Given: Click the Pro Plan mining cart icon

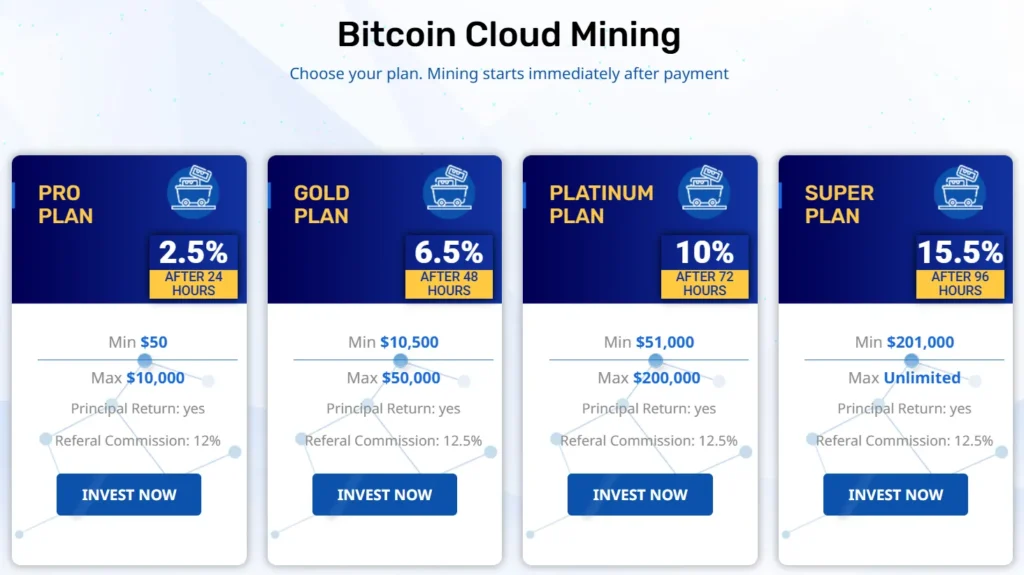Looking at the screenshot, I should coord(194,191).
